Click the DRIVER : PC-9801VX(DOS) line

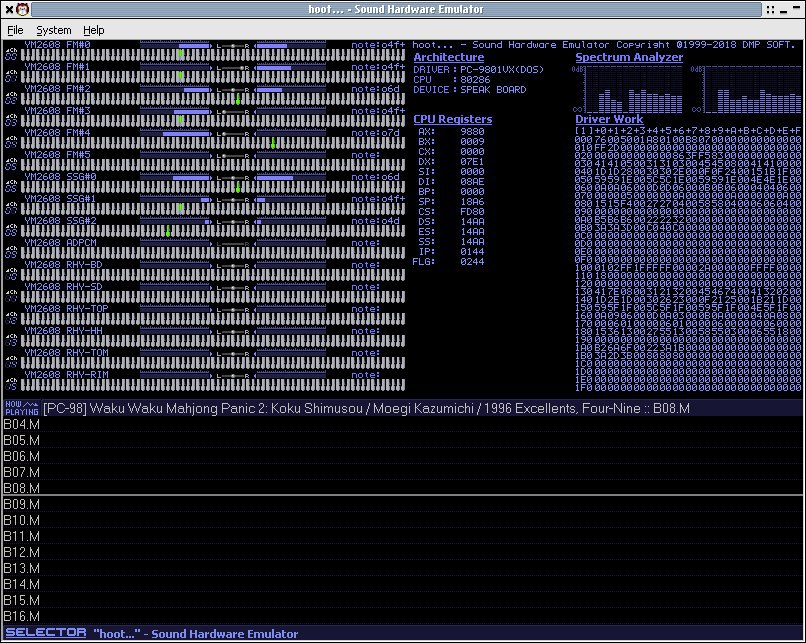pyautogui.click(x=479, y=69)
